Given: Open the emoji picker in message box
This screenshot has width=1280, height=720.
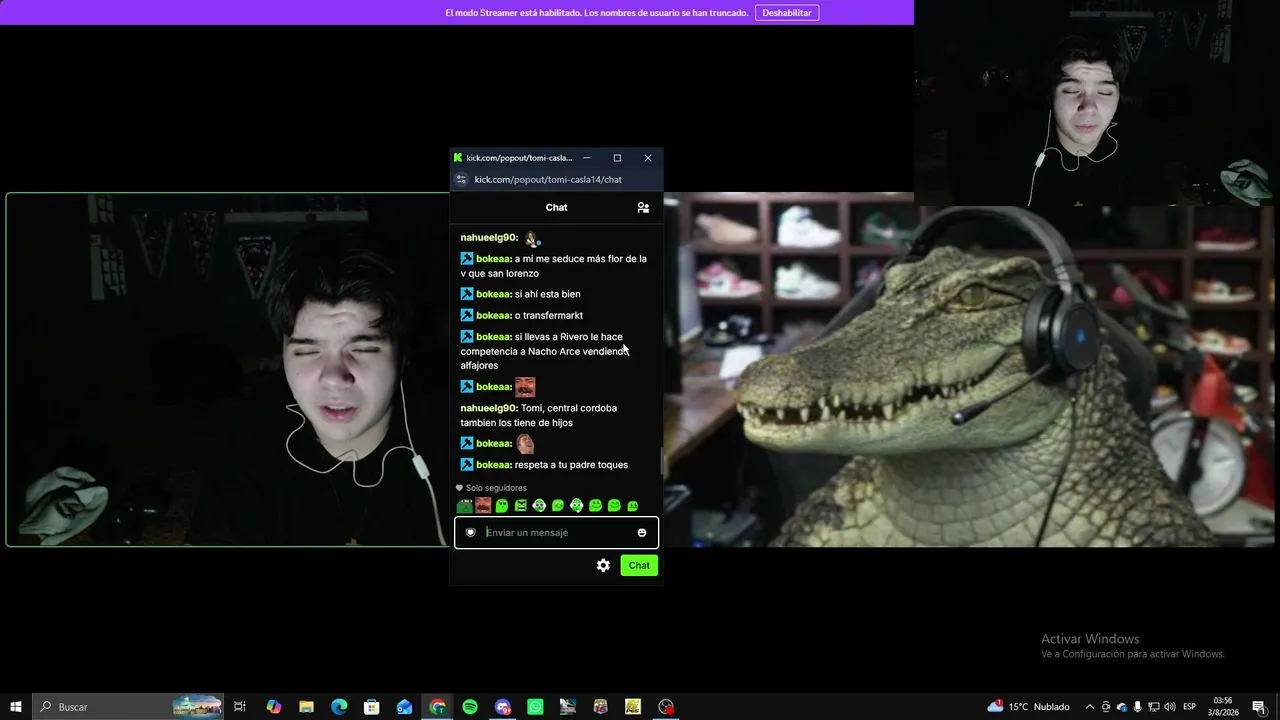Looking at the screenshot, I should 642,533.
